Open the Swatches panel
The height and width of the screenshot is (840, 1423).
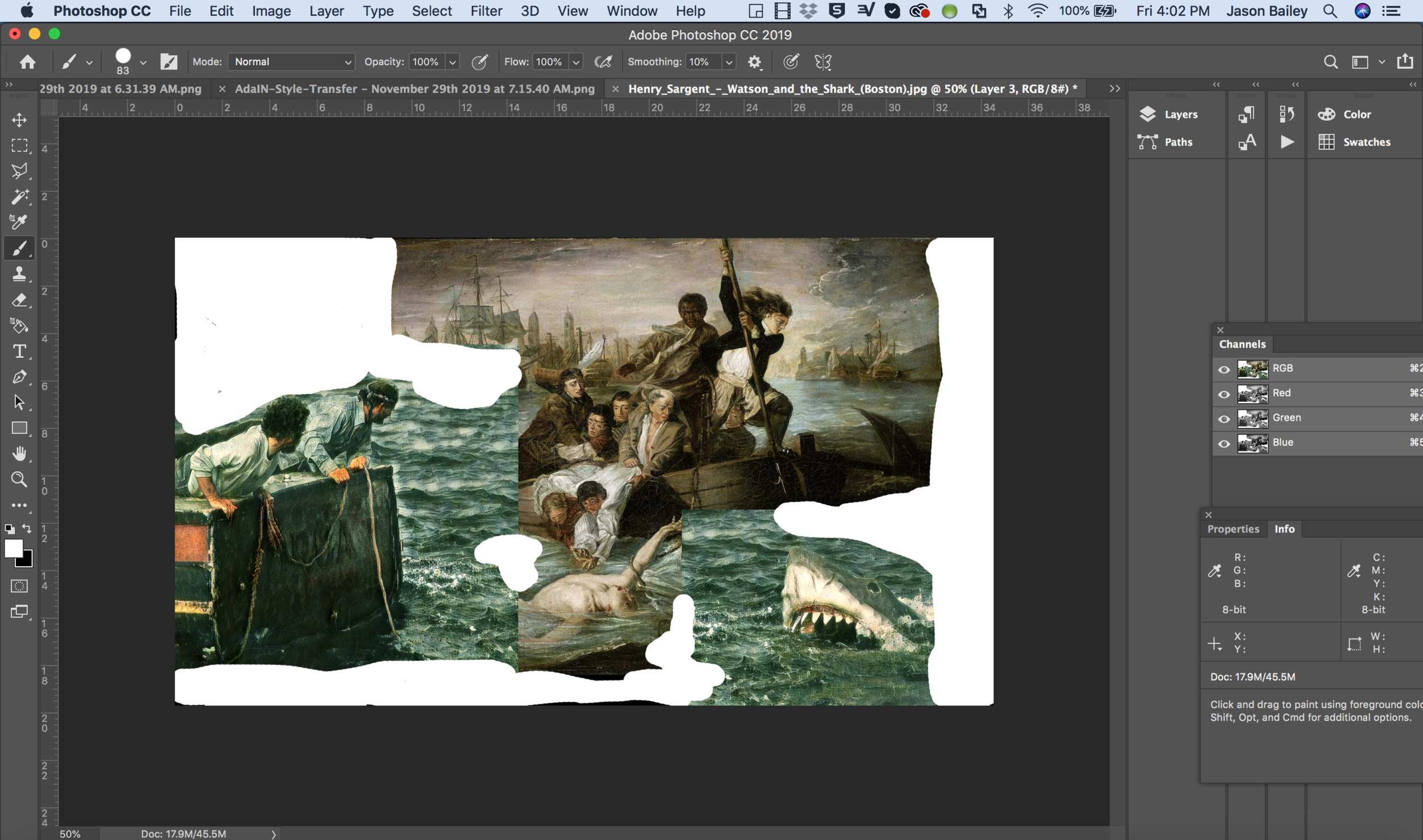click(1354, 142)
